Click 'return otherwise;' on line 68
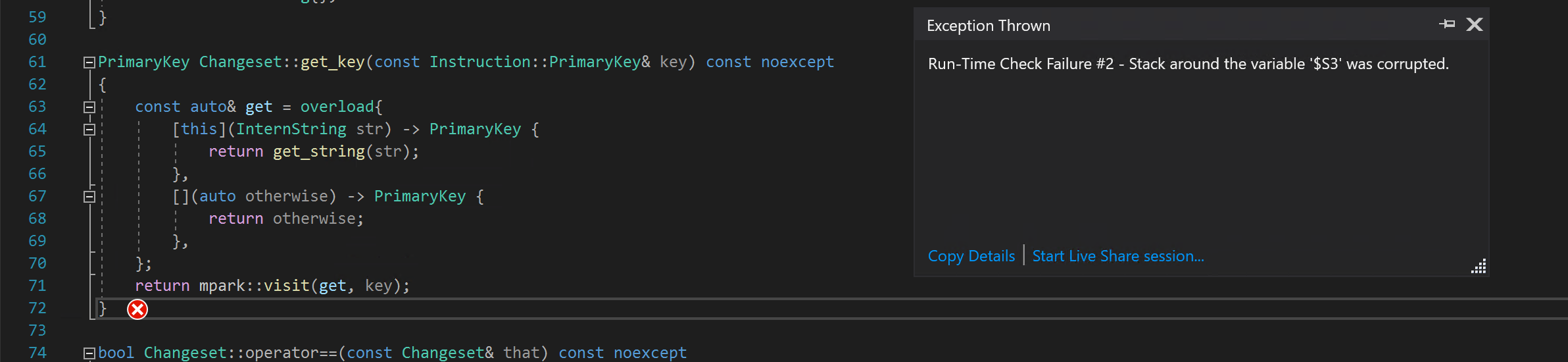The height and width of the screenshot is (362, 1568). point(286,219)
